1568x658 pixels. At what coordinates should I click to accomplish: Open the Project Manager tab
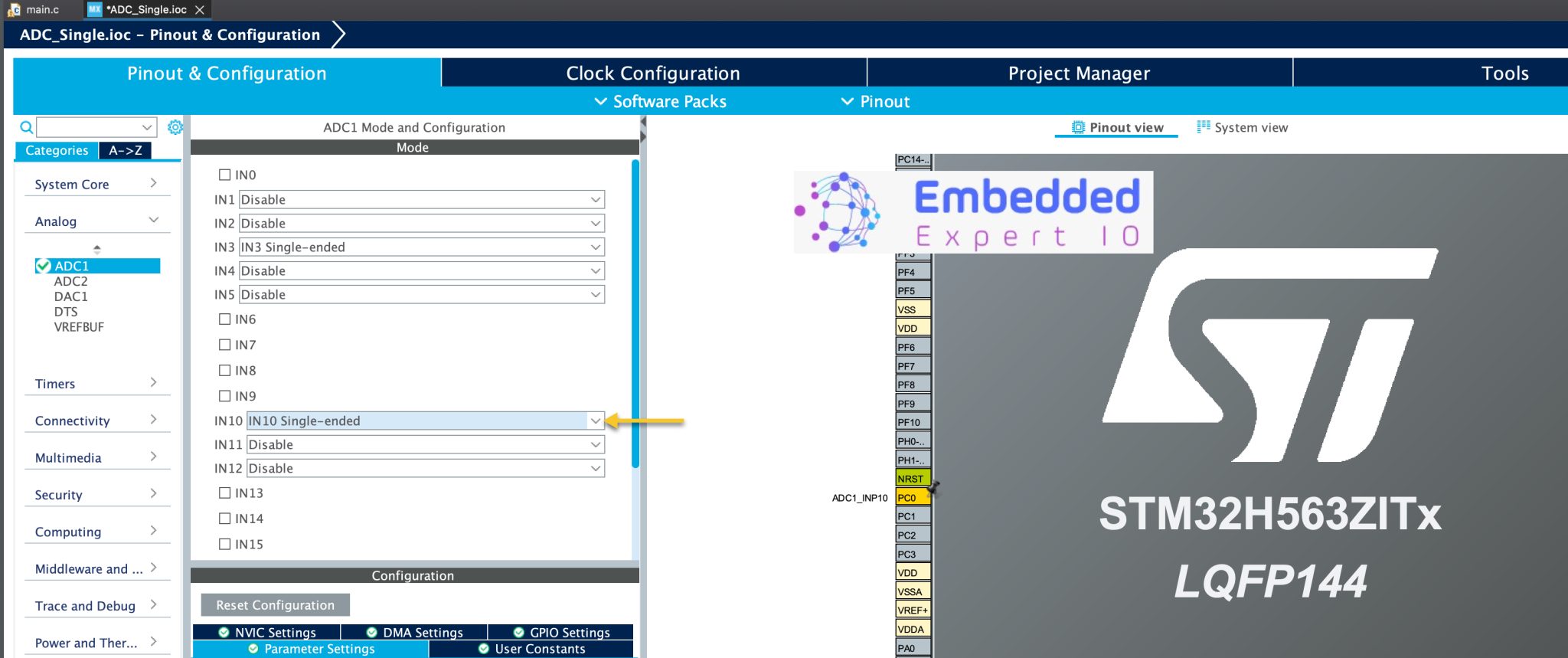tap(1079, 74)
